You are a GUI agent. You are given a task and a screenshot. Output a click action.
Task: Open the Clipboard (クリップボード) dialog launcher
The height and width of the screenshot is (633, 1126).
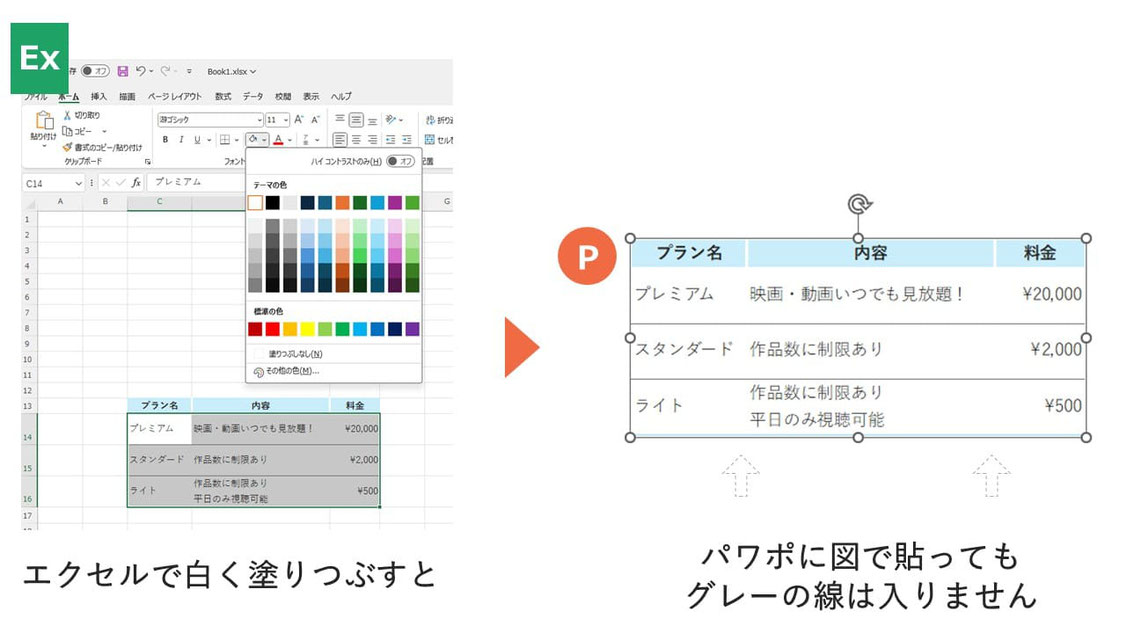coord(148,162)
